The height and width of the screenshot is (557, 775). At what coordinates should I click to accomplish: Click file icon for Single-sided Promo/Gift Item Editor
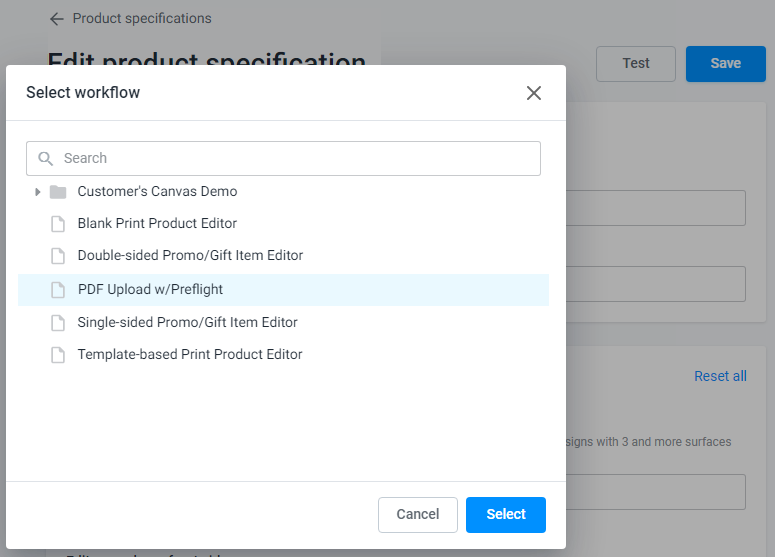coord(58,323)
